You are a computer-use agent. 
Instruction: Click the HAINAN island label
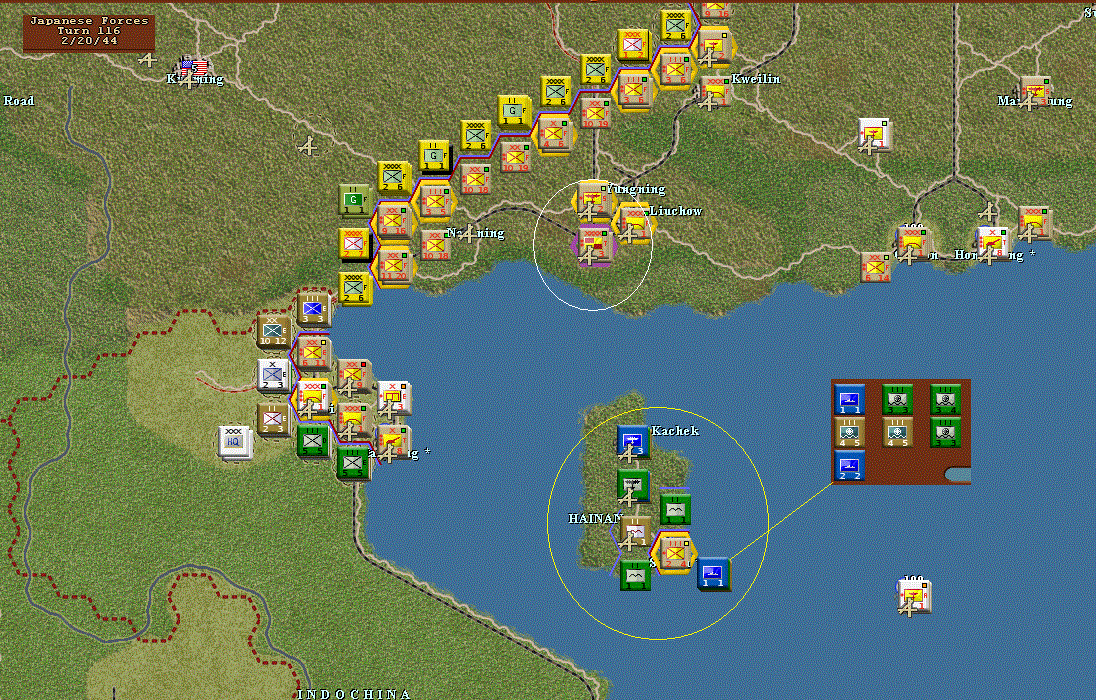[594, 519]
